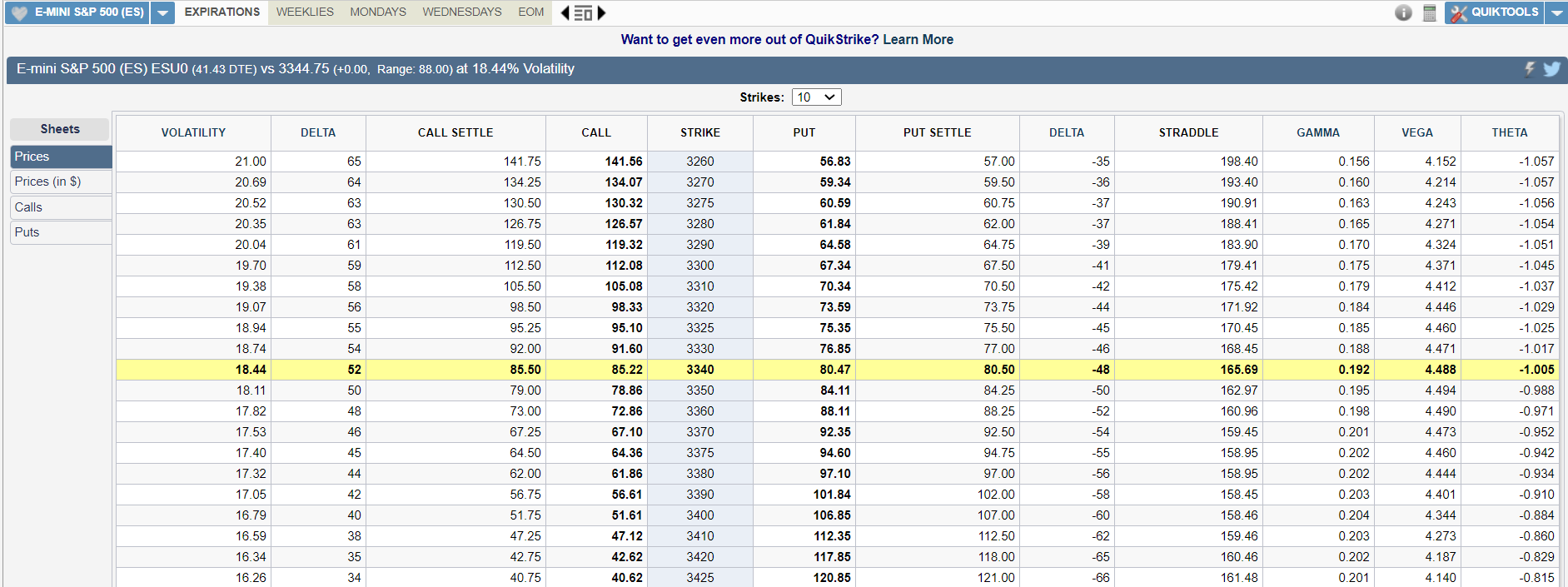Click the ES ESU0 title bar text
1568x587 pixels.
(x=296, y=69)
